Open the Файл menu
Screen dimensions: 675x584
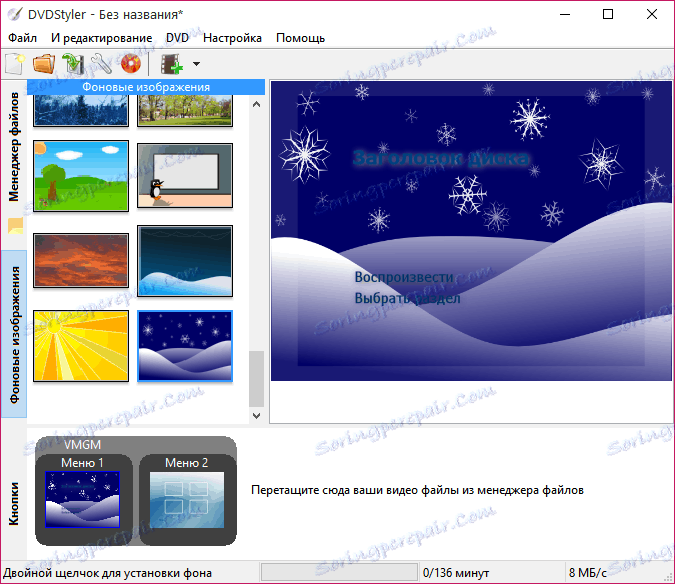[x=22, y=38]
